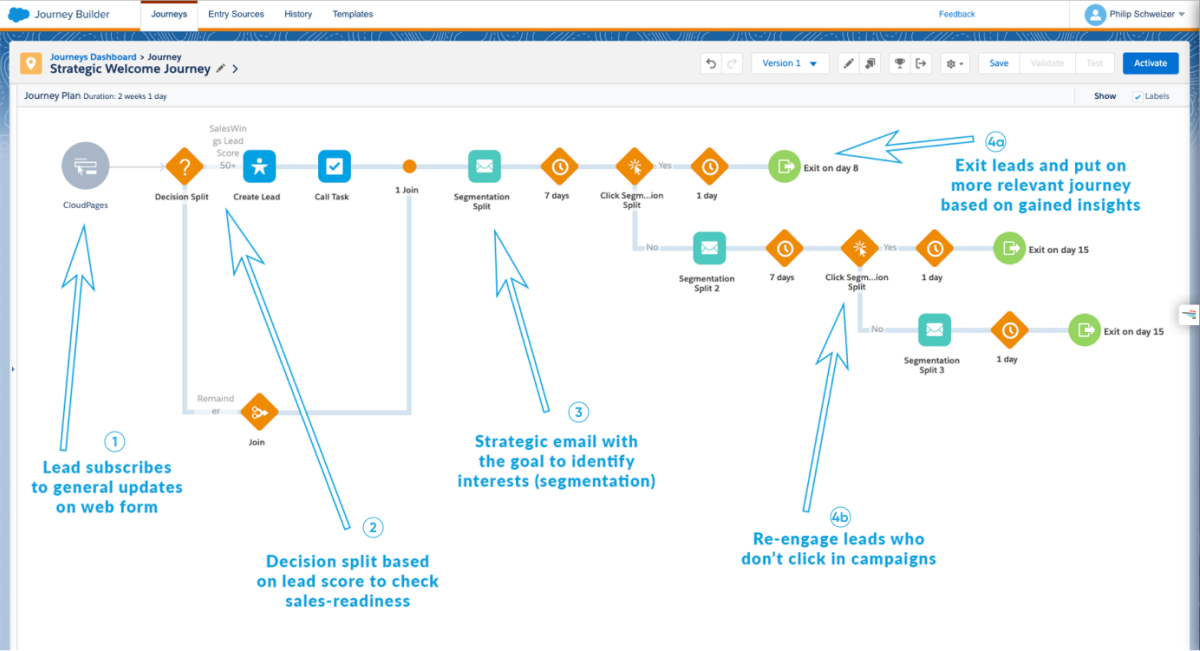Image resolution: width=1200 pixels, height=651 pixels.
Task: Open the Segmentation Split 3 email
Action: [x=933, y=329]
